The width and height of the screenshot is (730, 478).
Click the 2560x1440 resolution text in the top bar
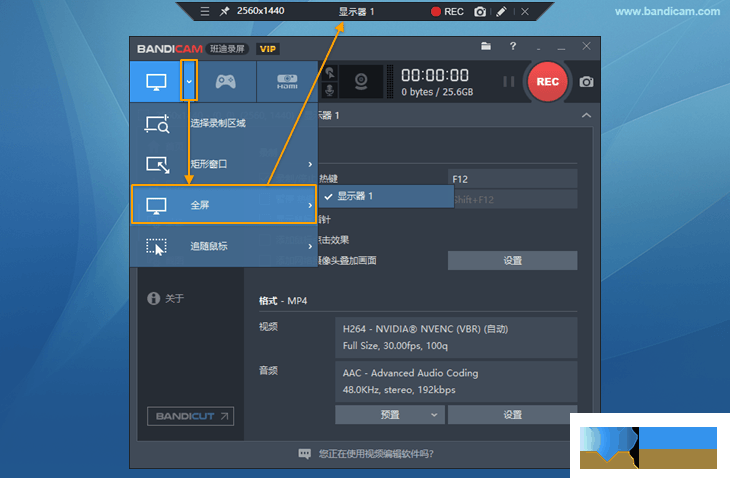click(x=260, y=11)
